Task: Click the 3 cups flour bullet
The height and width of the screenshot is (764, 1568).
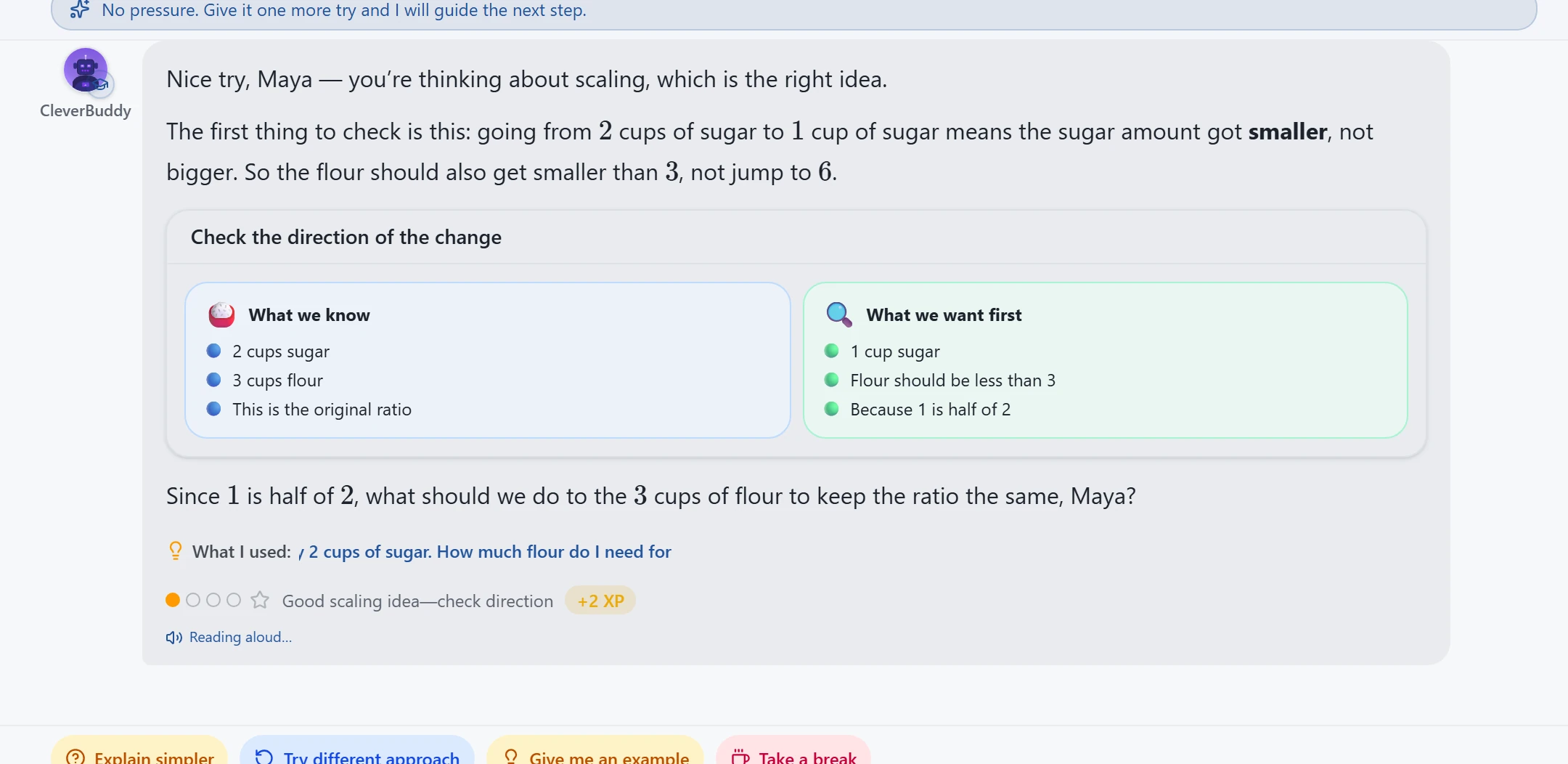Action: pyautogui.click(x=277, y=381)
